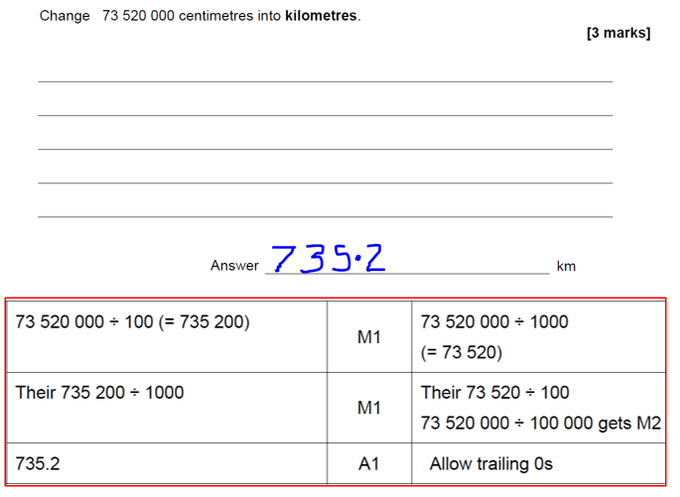
Task: Click the question text starting with "Change"
Action: (198, 16)
